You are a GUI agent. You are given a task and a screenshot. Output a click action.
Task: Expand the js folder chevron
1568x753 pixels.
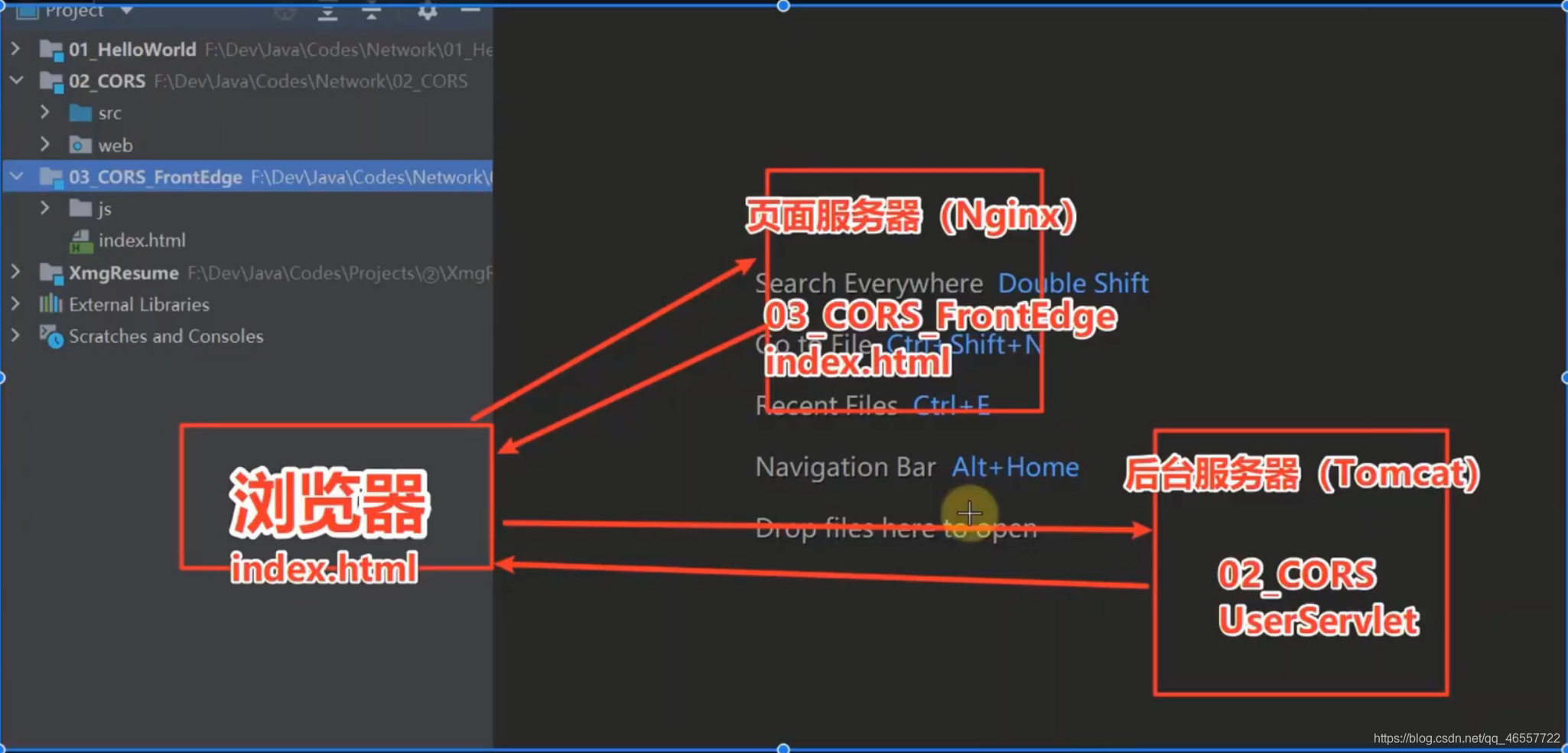point(44,208)
